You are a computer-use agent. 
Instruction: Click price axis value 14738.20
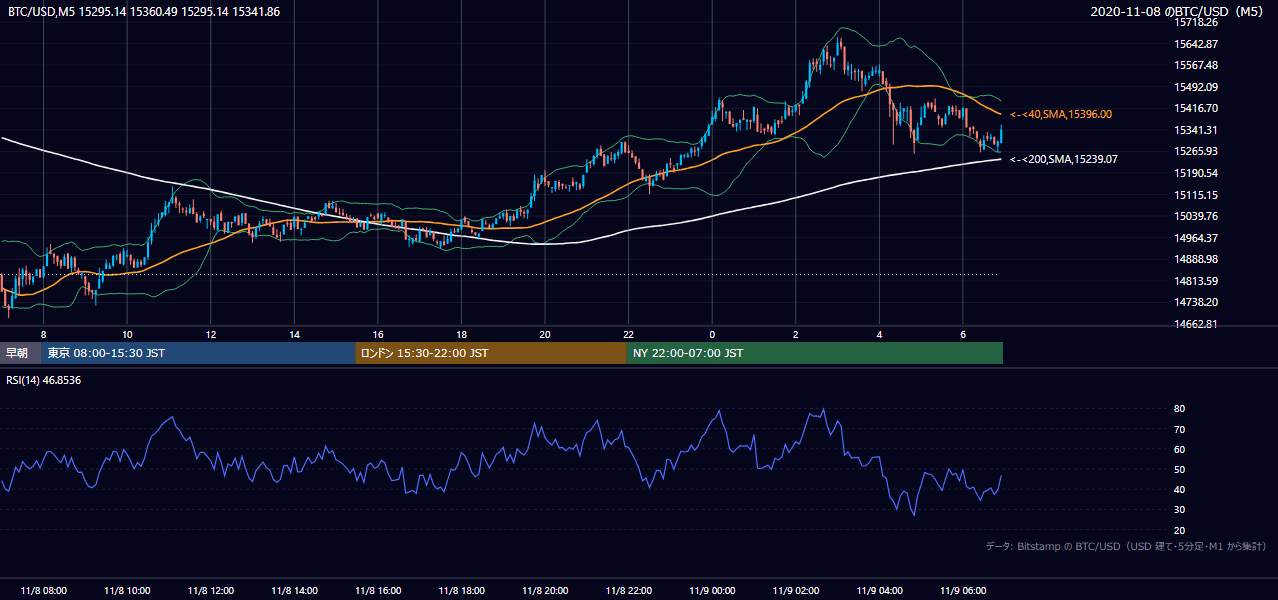(1196, 302)
